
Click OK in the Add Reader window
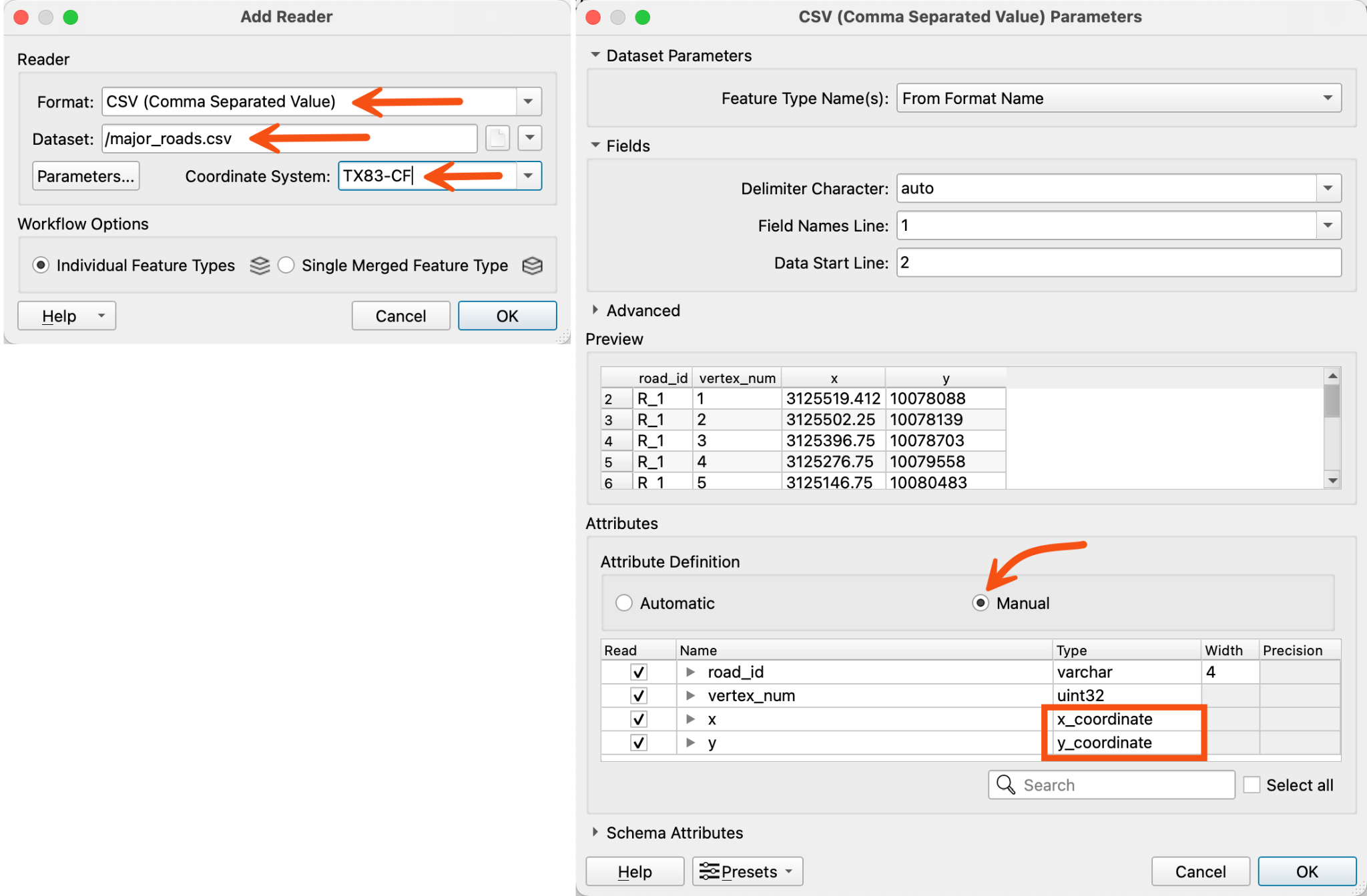[507, 316]
